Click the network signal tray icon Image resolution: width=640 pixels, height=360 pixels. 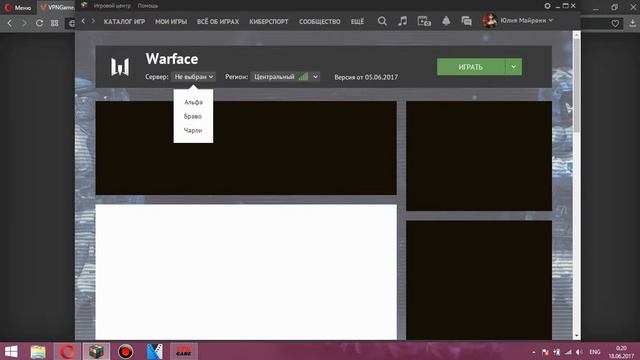(568, 352)
